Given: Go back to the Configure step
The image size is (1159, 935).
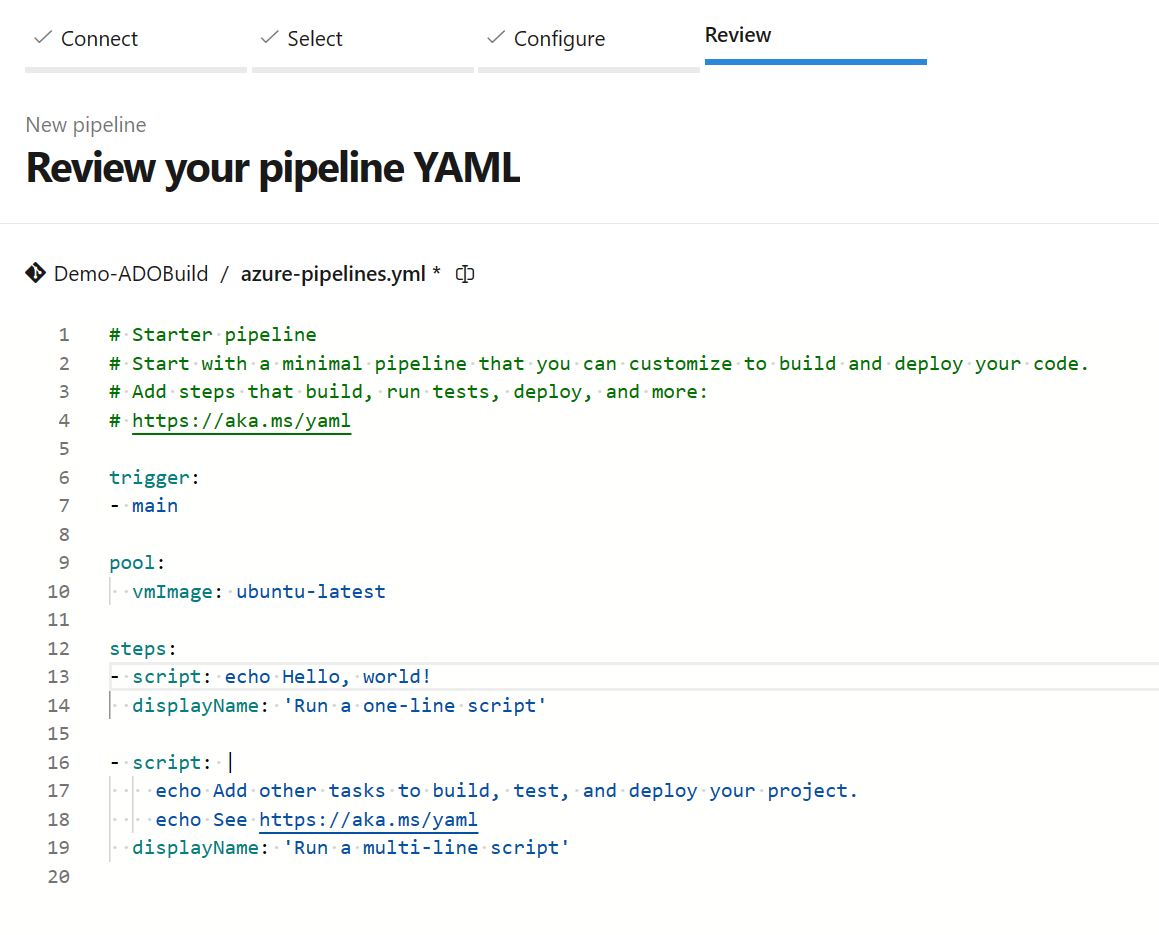Looking at the screenshot, I should pyautogui.click(x=559, y=38).
